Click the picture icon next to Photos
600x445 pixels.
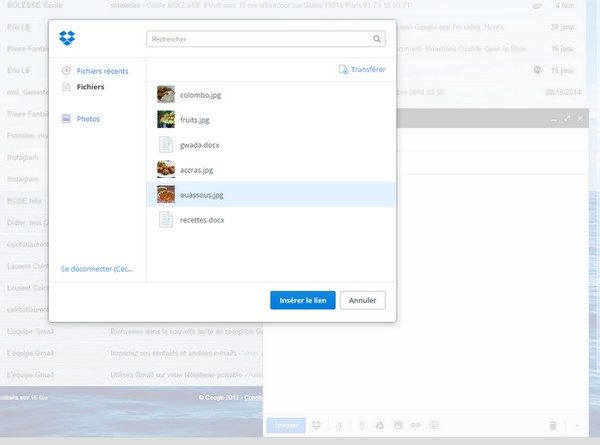click(x=66, y=119)
